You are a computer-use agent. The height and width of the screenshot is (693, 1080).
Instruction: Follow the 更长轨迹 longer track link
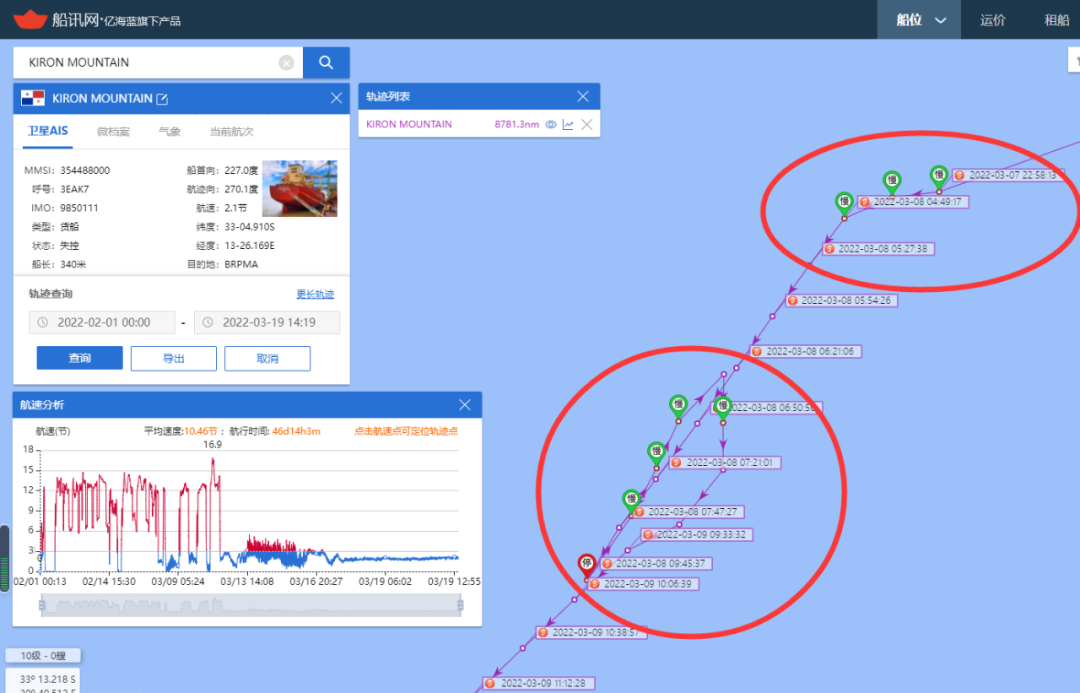coord(315,294)
